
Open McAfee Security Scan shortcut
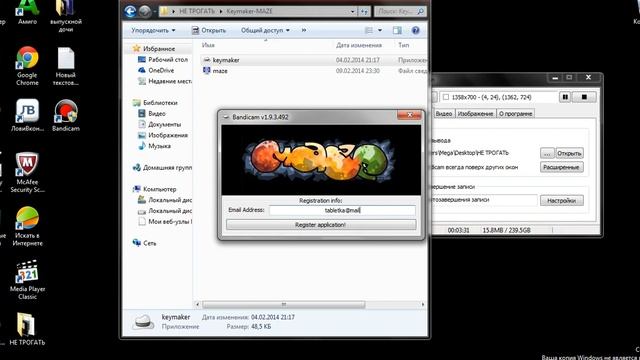[x=27, y=172]
